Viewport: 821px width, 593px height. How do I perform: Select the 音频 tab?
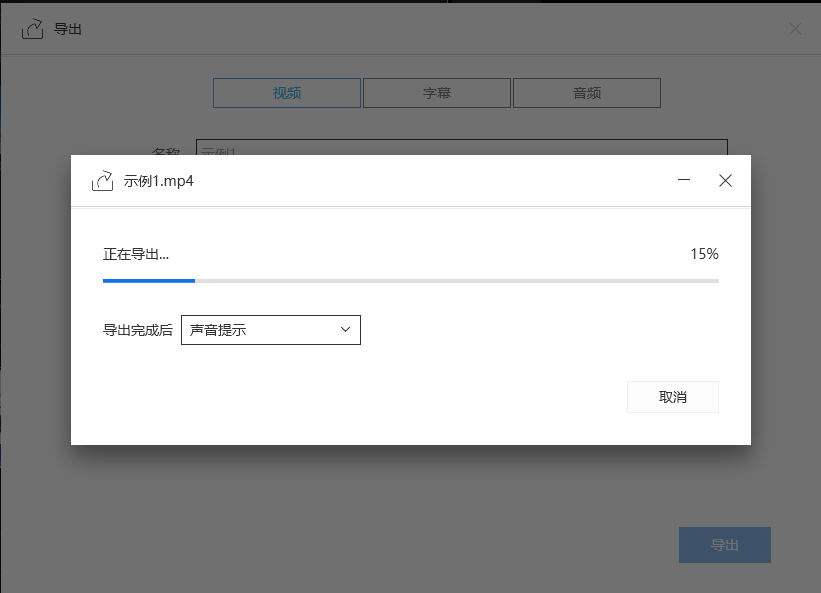coord(587,93)
